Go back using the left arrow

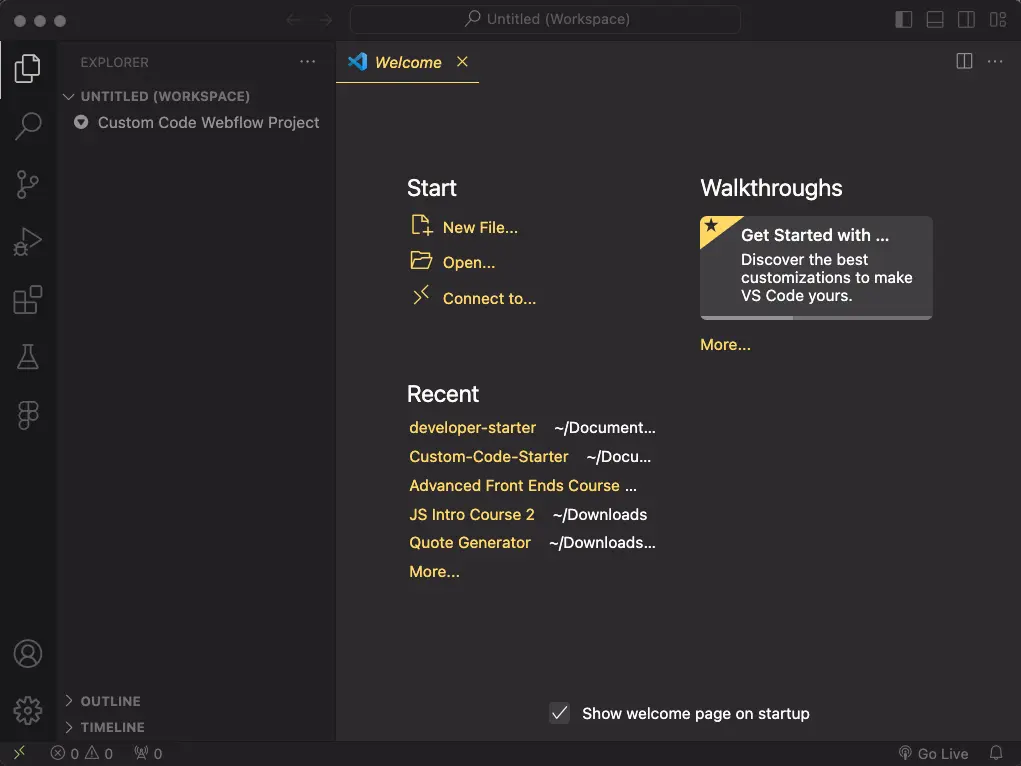pos(294,20)
